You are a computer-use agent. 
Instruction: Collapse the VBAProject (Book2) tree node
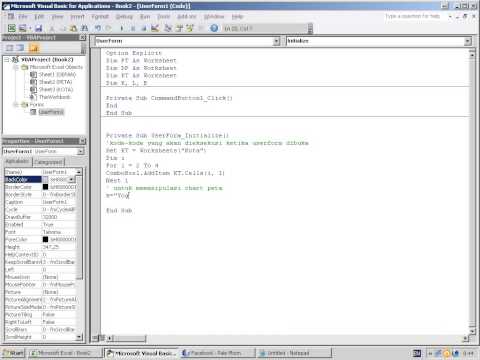tap(7, 60)
